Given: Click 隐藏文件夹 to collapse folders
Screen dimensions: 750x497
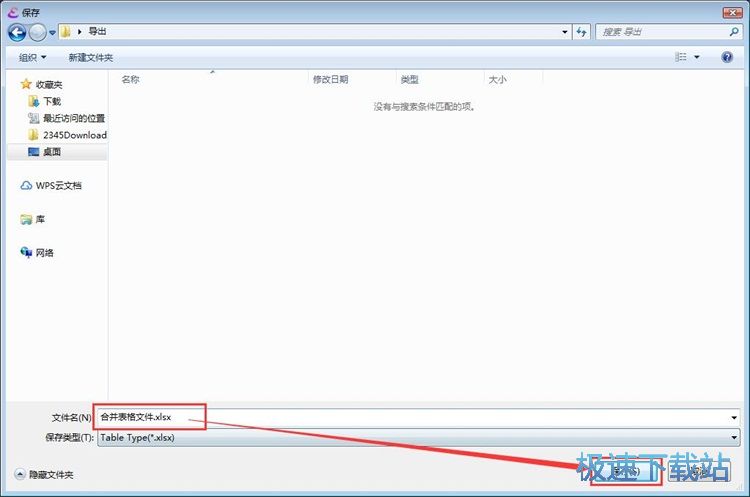Looking at the screenshot, I should tap(51, 475).
